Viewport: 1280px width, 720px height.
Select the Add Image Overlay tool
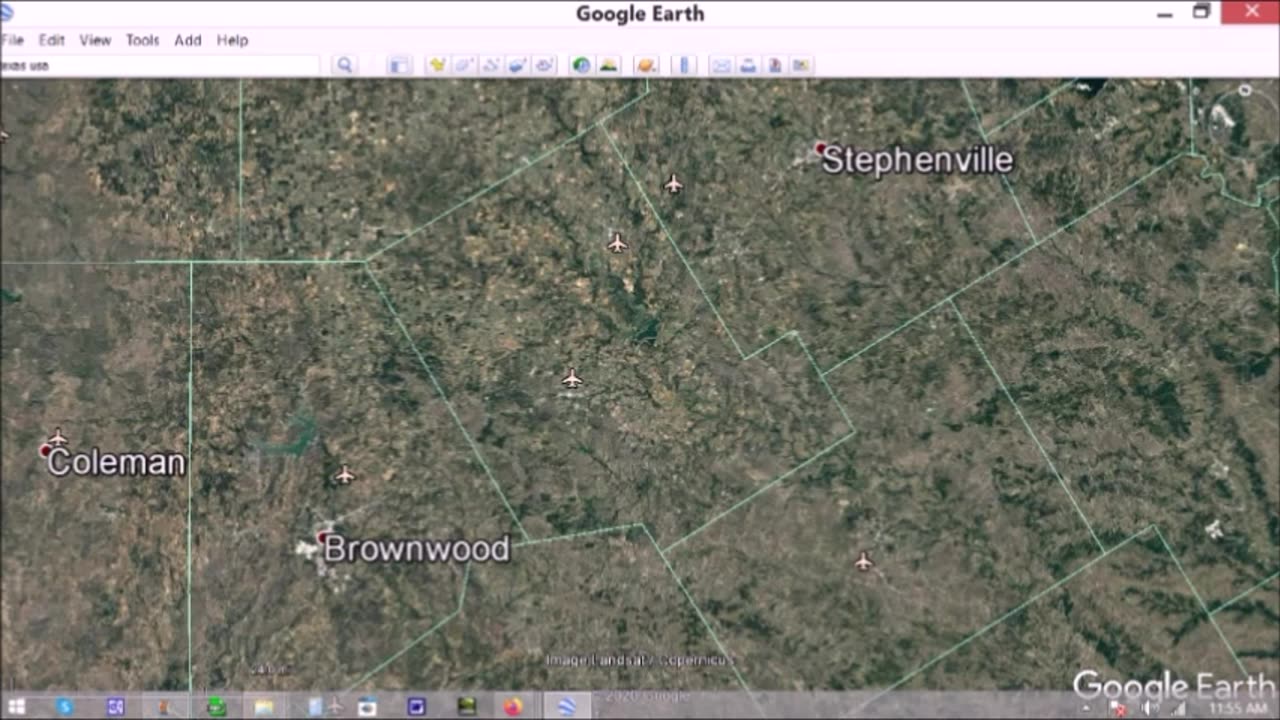click(517, 66)
